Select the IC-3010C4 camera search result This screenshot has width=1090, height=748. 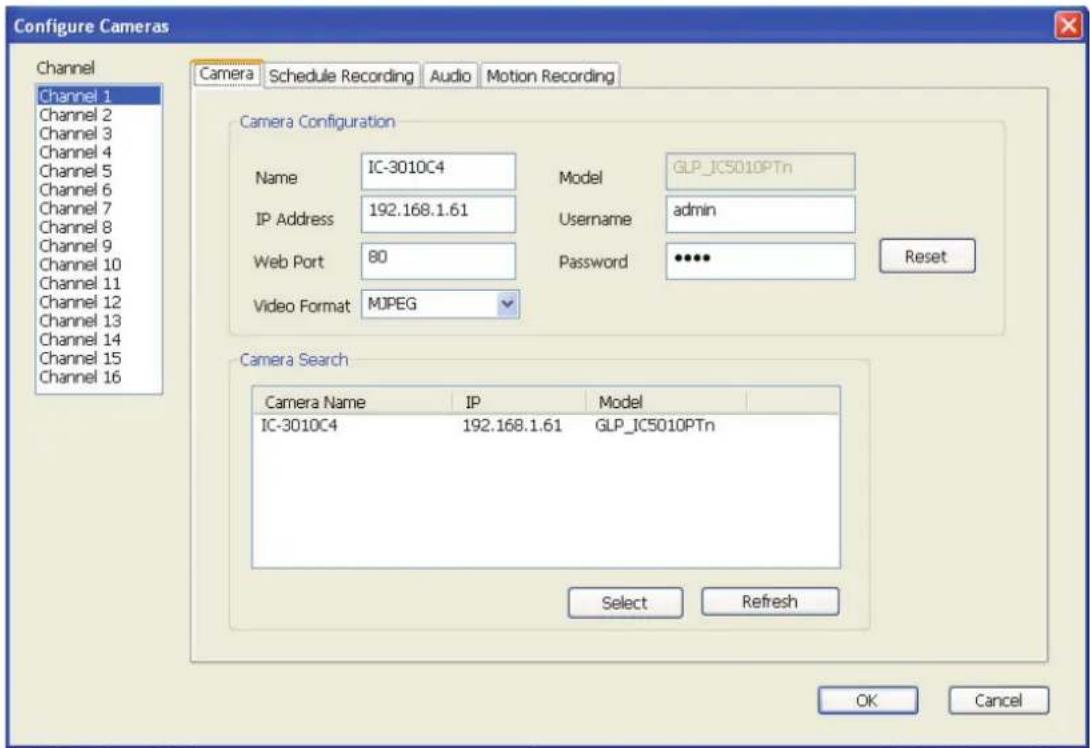[x=299, y=425]
